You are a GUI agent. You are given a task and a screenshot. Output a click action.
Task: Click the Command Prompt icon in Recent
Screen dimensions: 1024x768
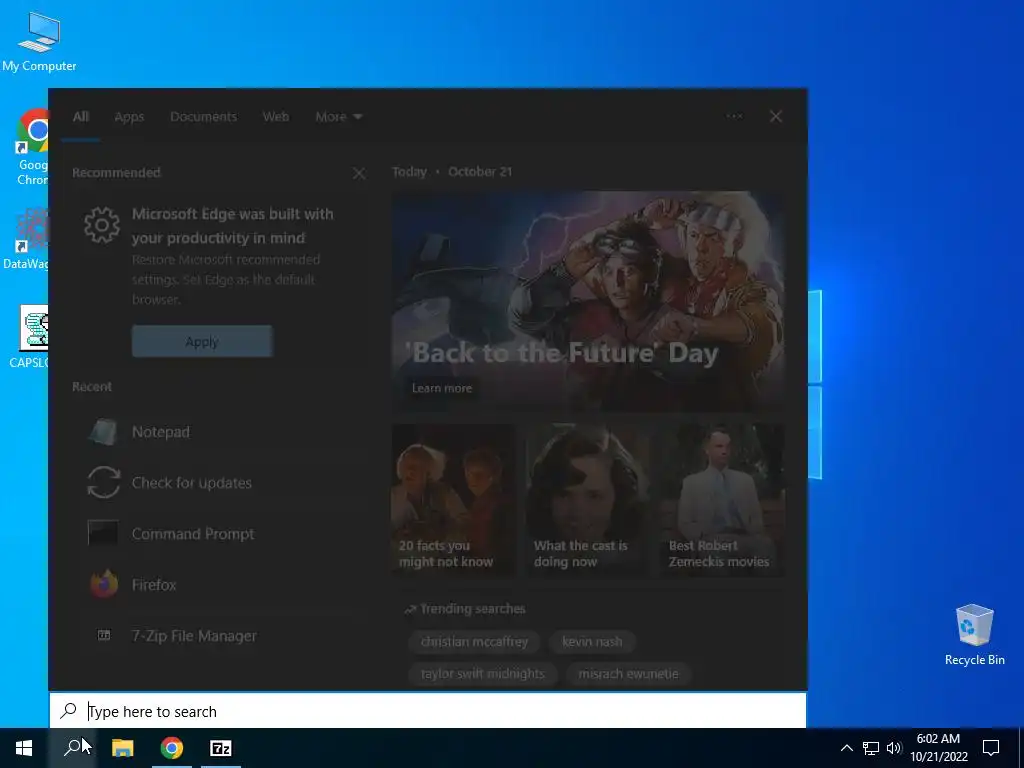[103, 533]
